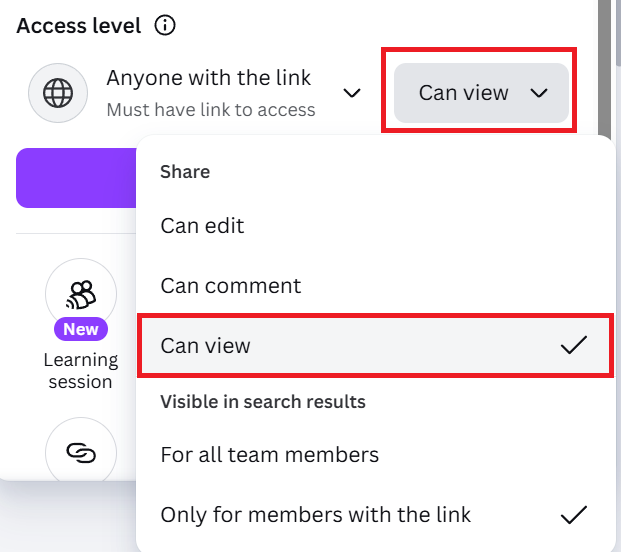This screenshot has height=552, width=621.
Task: Click the globe icon for link access
Action: point(58,93)
